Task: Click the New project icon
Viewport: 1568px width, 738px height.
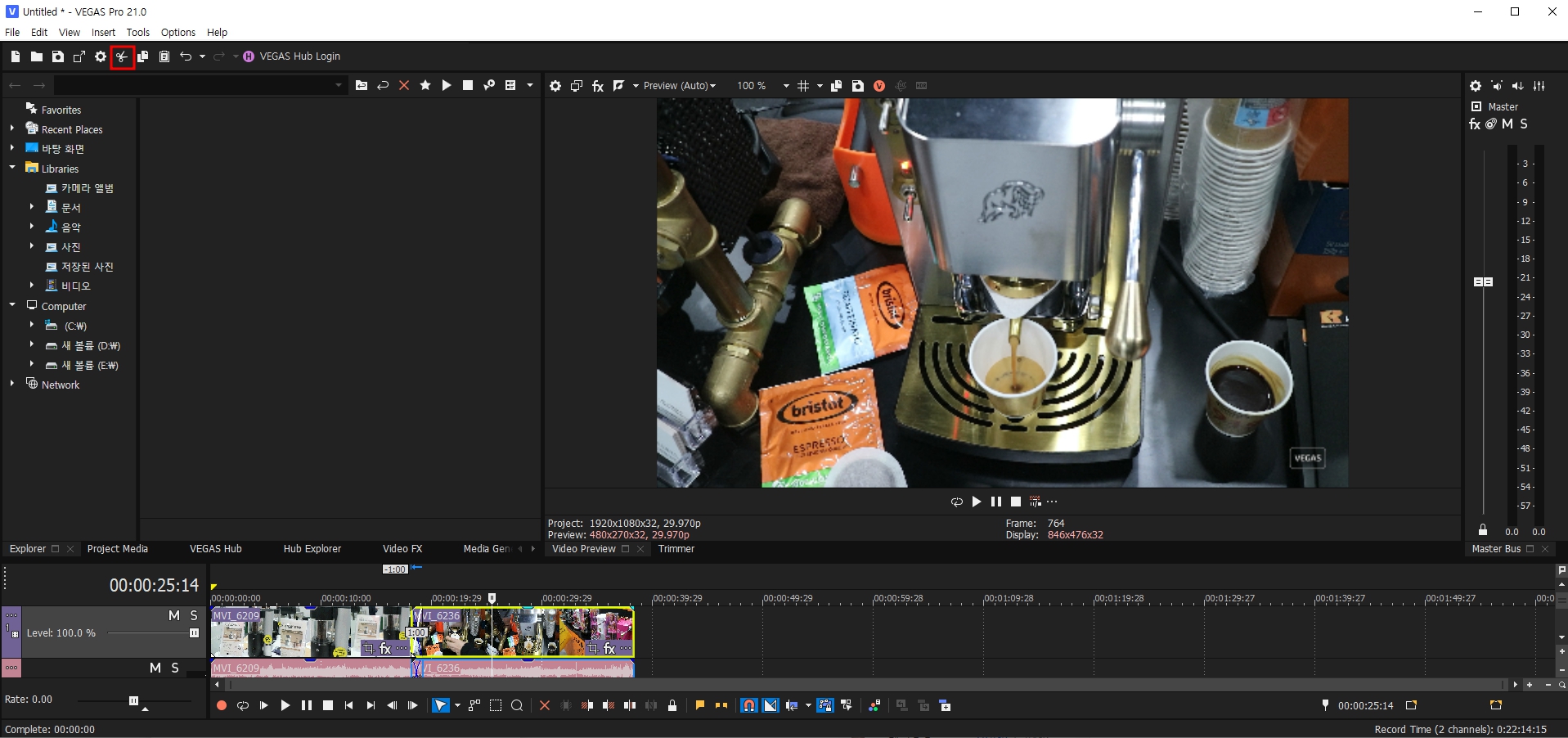Action: pyautogui.click(x=16, y=56)
